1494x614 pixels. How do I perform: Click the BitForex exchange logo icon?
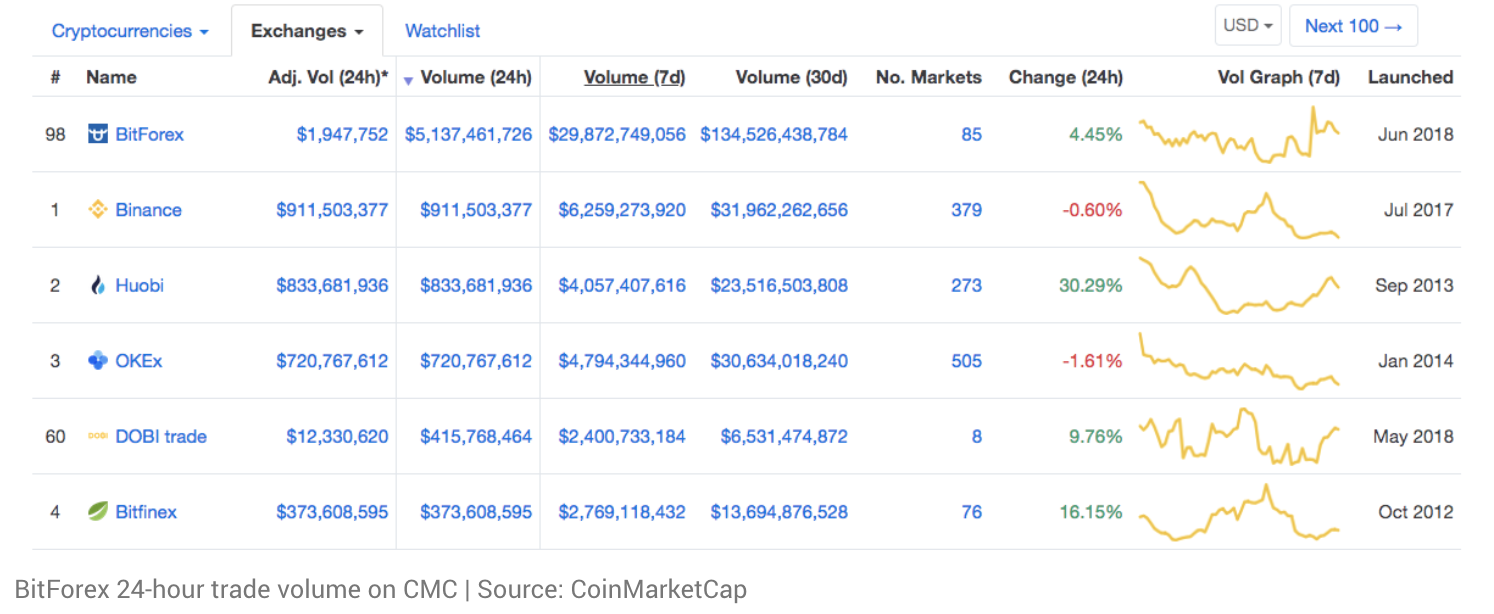click(98, 134)
